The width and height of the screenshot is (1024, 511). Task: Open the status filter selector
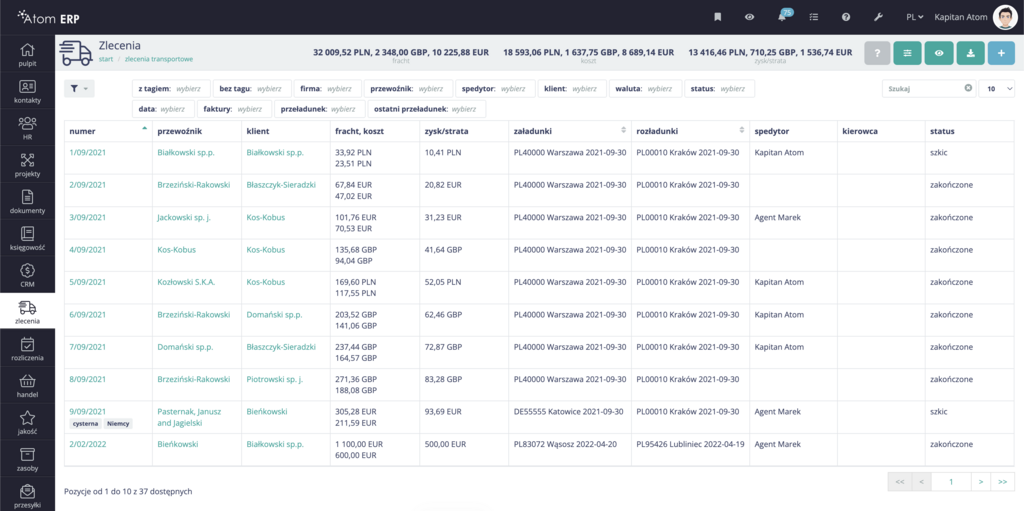click(719, 89)
